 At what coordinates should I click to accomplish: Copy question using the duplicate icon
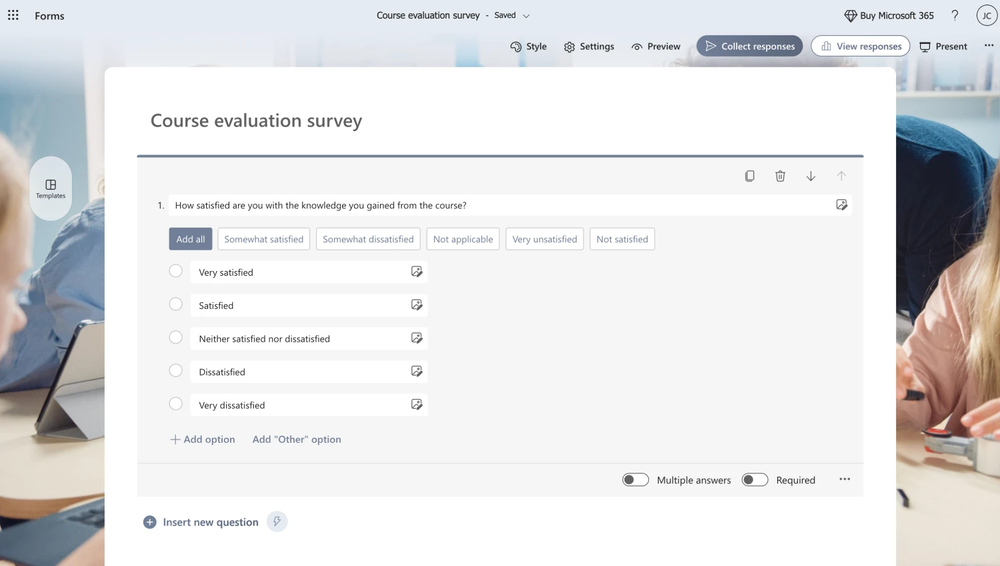[750, 176]
